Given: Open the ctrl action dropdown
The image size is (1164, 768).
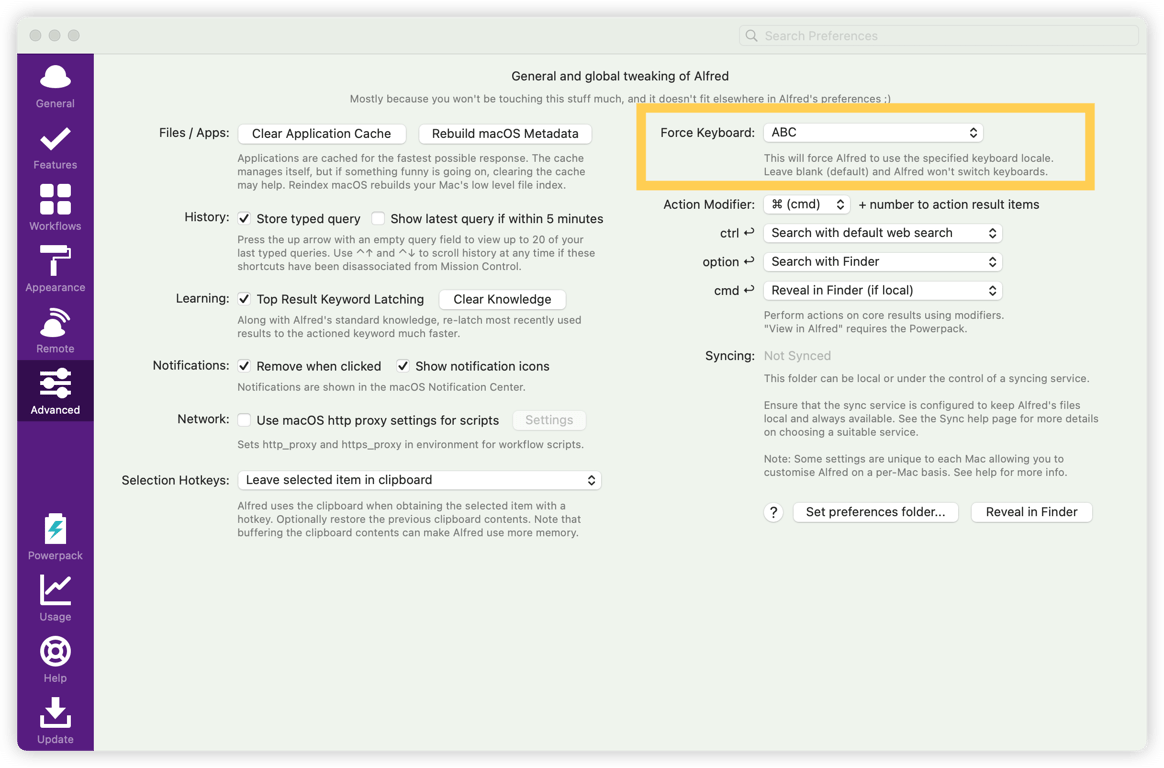Looking at the screenshot, I should click(883, 233).
